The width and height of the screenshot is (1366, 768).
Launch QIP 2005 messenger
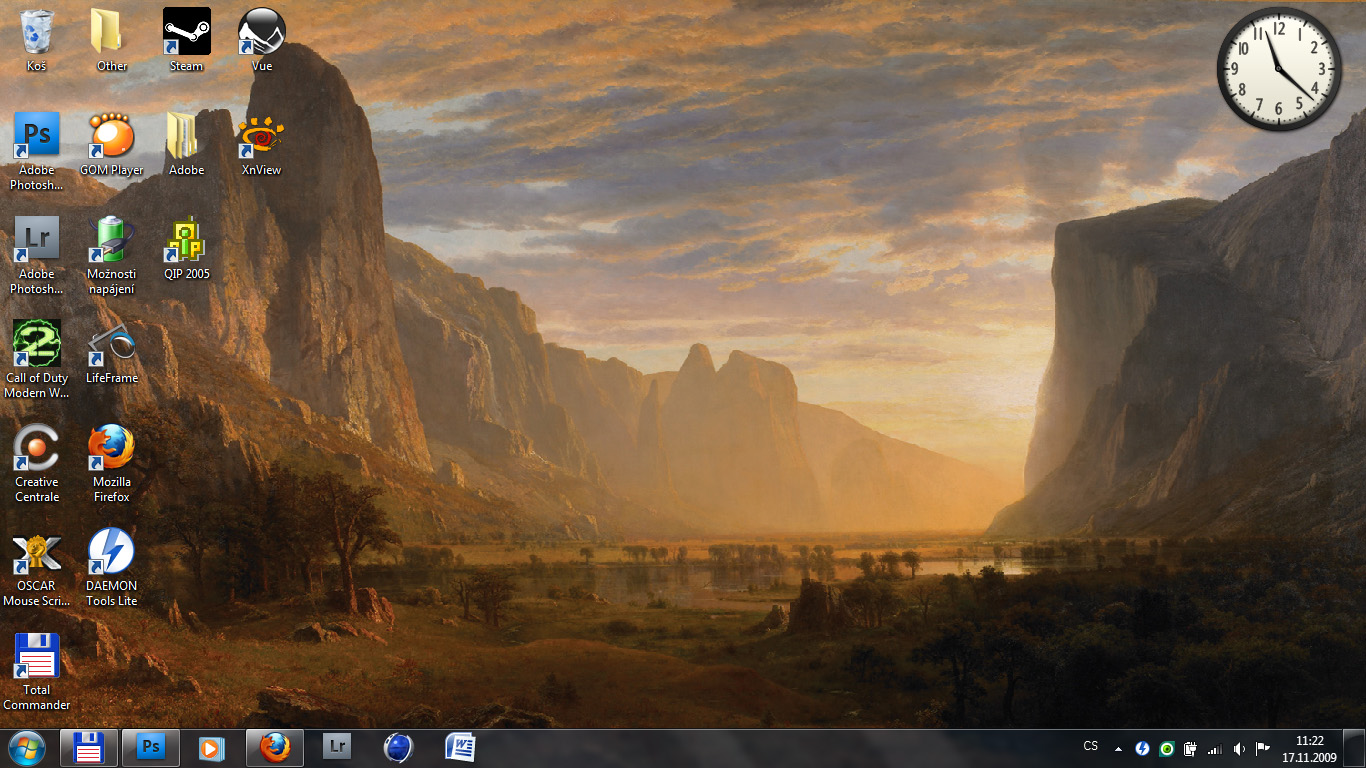186,237
